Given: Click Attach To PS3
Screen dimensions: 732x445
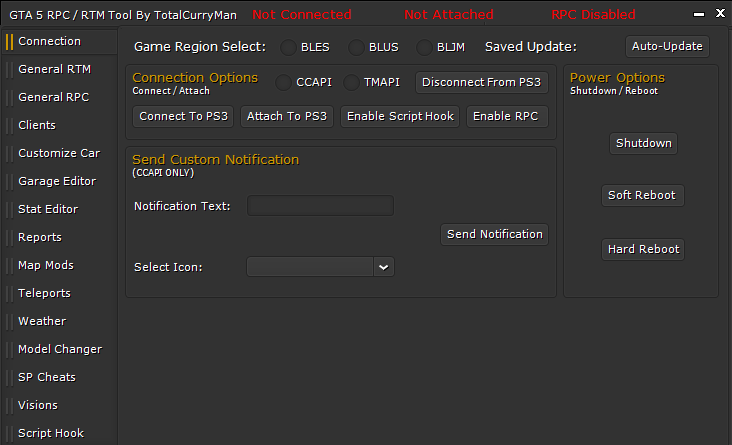Looking at the screenshot, I should [287, 116].
